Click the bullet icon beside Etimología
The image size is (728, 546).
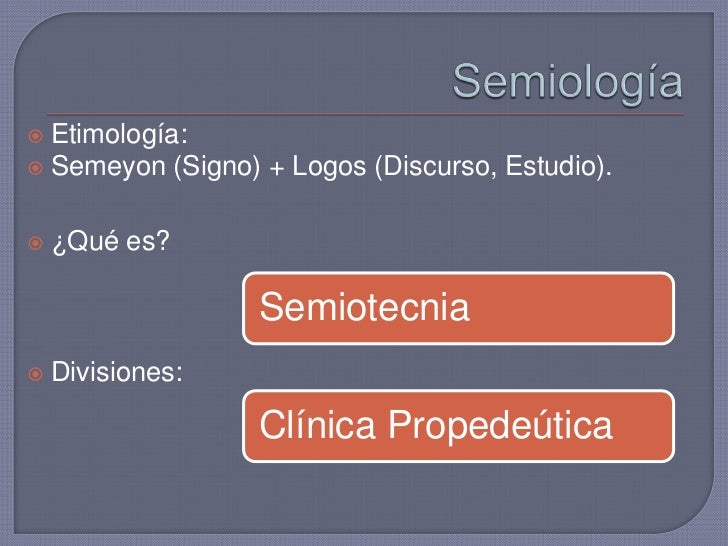pyautogui.click(x=36, y=133)
